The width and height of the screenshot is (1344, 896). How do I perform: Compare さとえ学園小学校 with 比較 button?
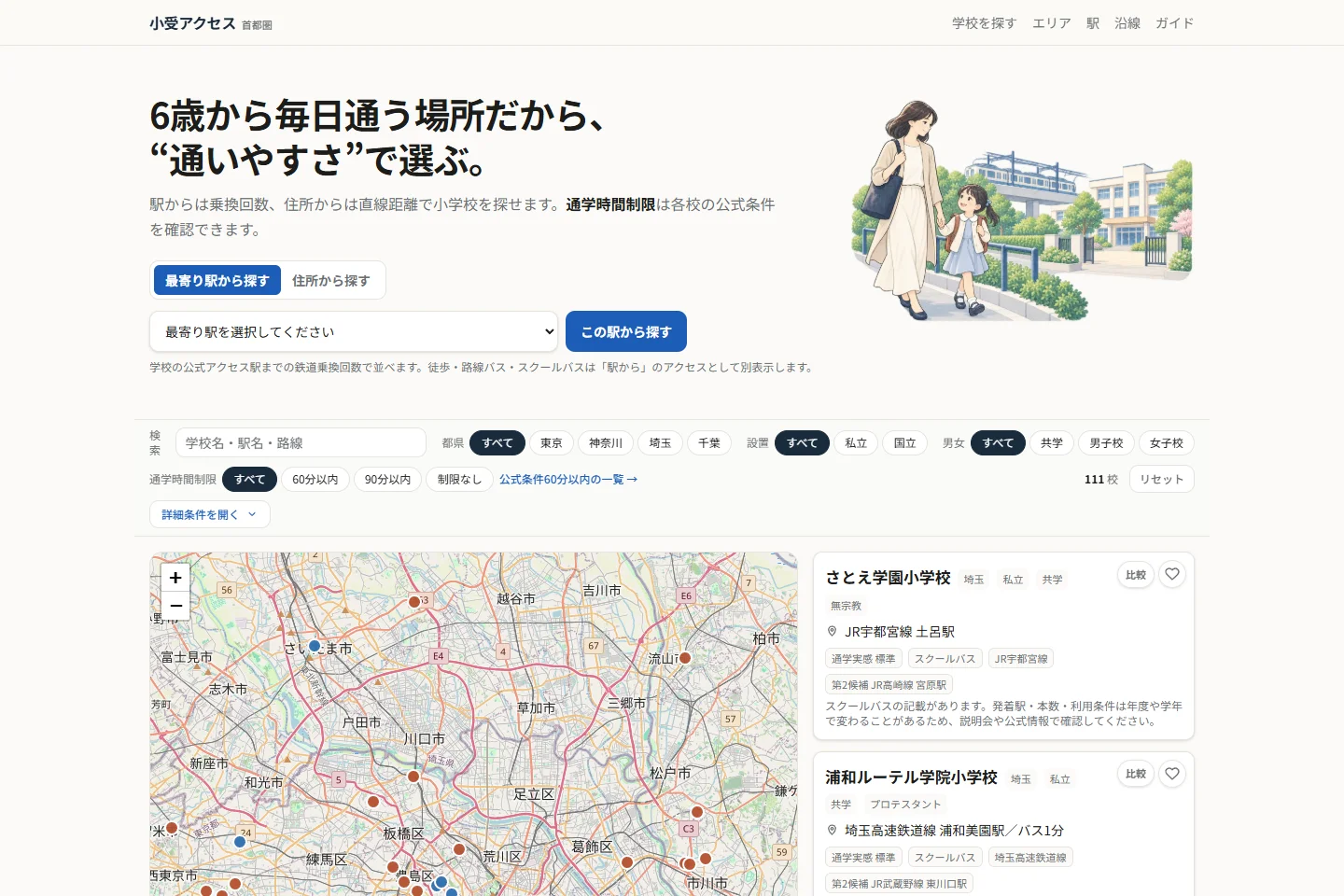1136,575
